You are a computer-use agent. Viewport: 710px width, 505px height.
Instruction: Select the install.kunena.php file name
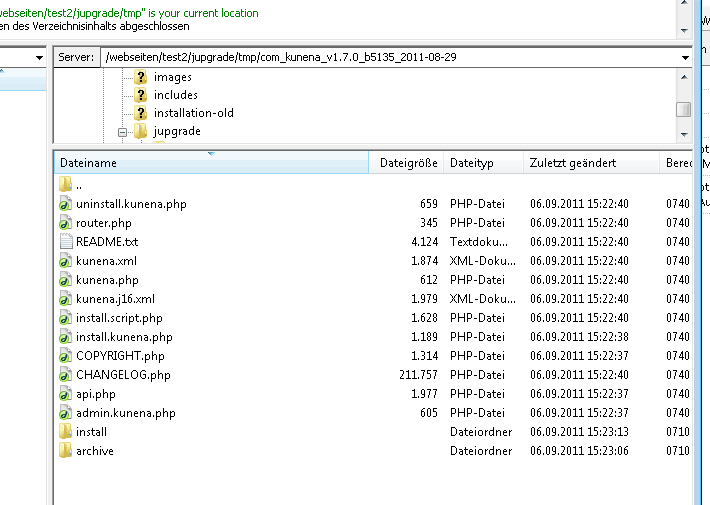124,337
